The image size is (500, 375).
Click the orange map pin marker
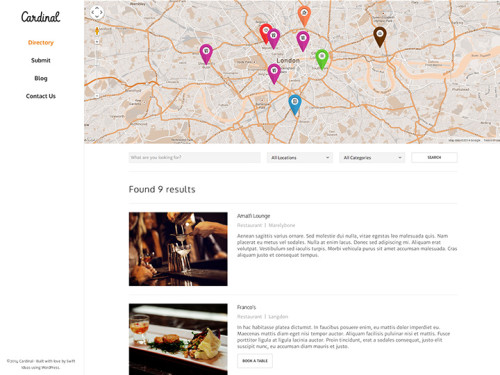(x=304, y=15)
